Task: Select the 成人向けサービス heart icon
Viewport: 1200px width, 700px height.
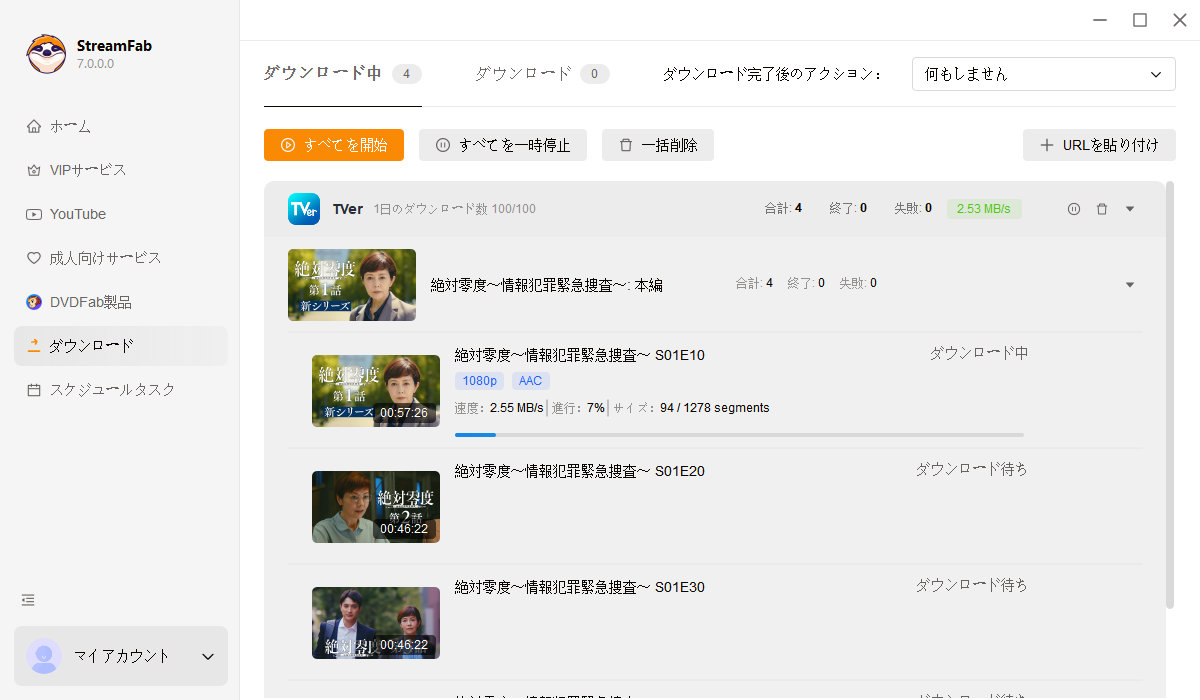Action: (x=34, y=257)
